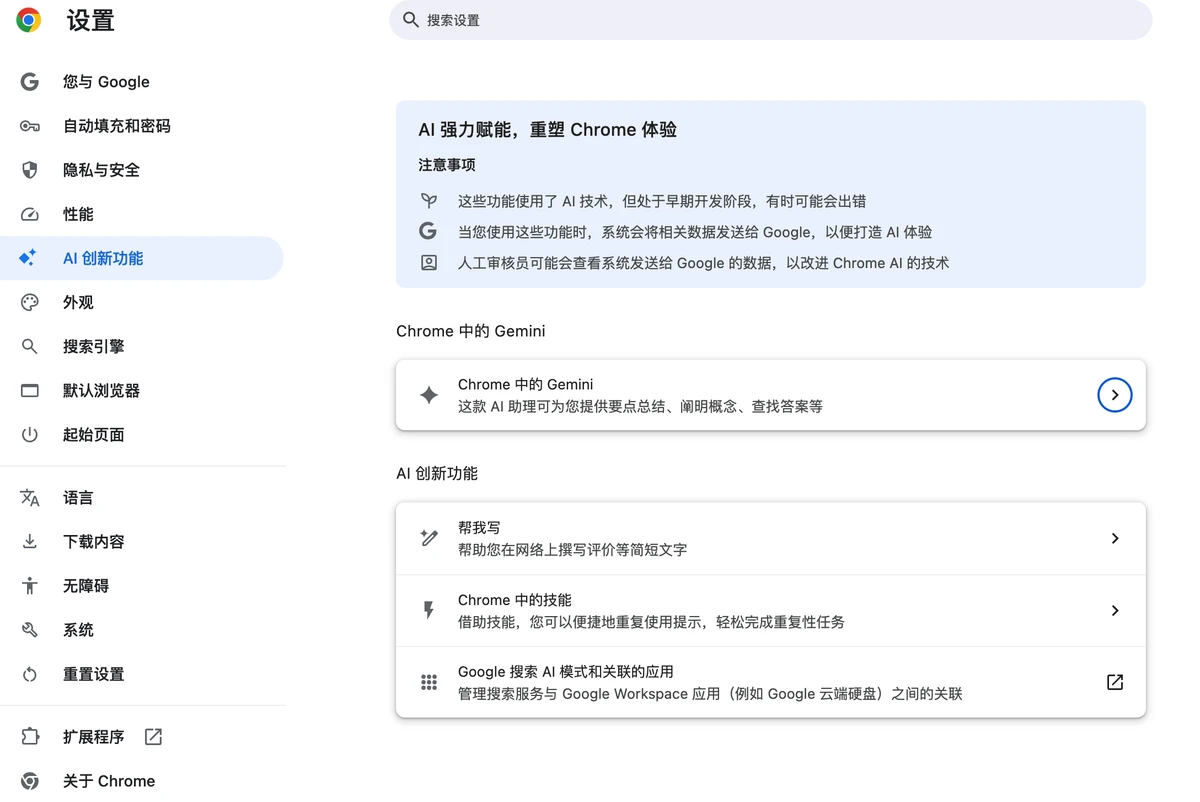1200x802 pixels.
Task: Open external link icon for Google 搜索 AI 模式
Action: (1115, 682)
